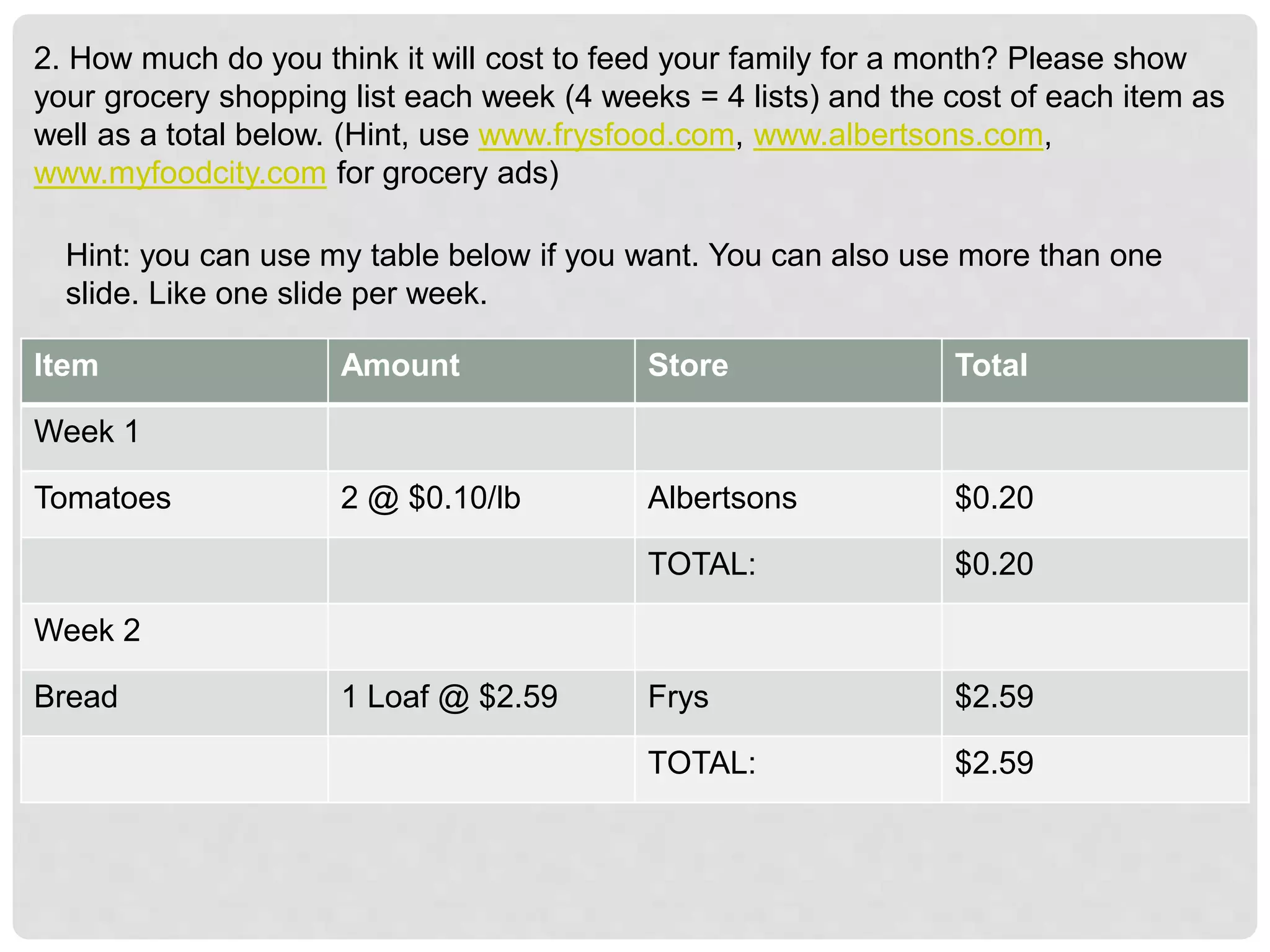Click the Item column header
1270x952 pixels.
point(66,365)
